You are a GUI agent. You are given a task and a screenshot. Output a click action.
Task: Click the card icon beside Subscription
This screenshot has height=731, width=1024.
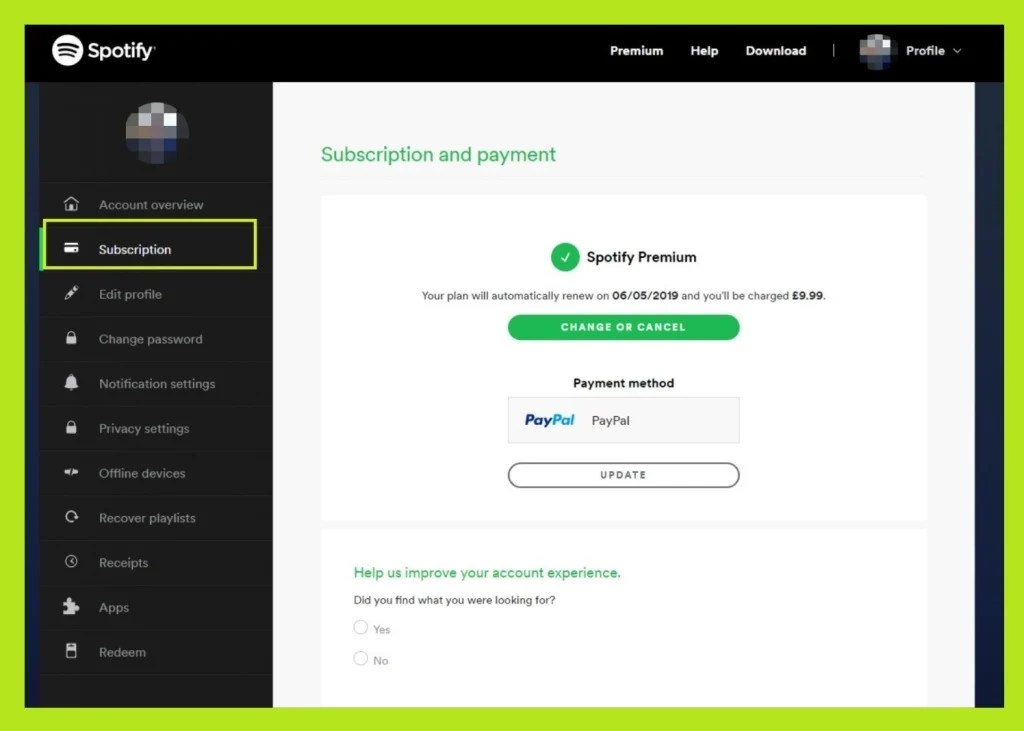[x=71, y=248]
